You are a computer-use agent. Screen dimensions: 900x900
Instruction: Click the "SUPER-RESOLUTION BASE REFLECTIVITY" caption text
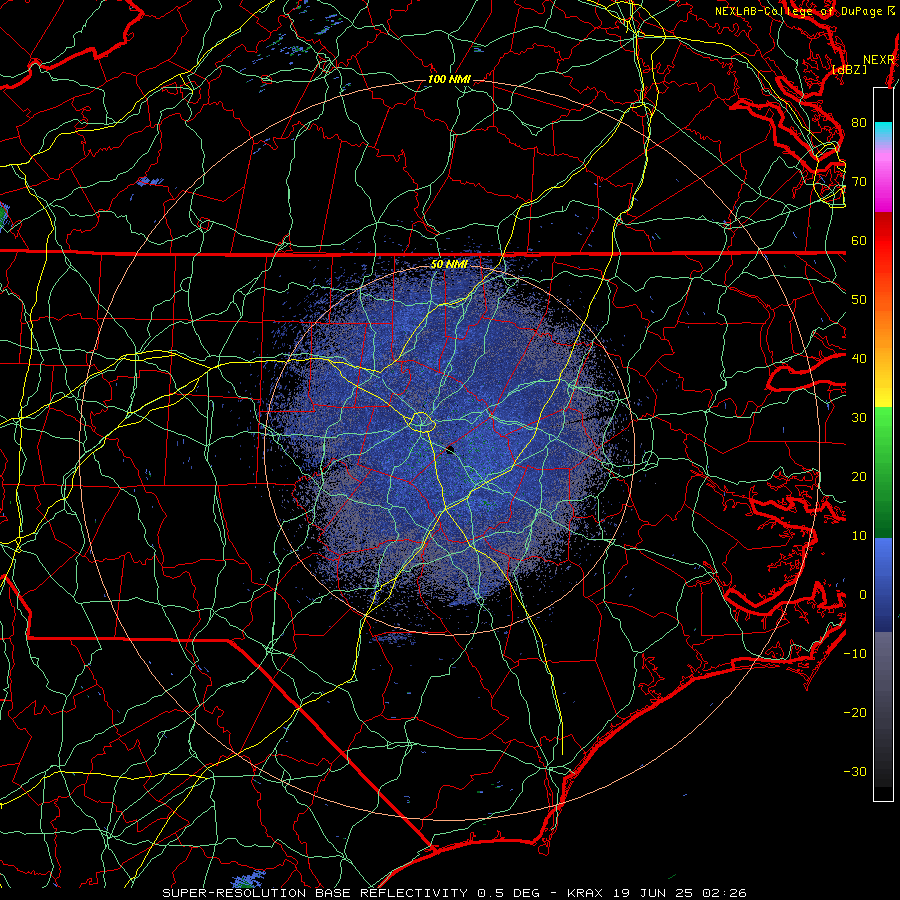click(315, 893)
